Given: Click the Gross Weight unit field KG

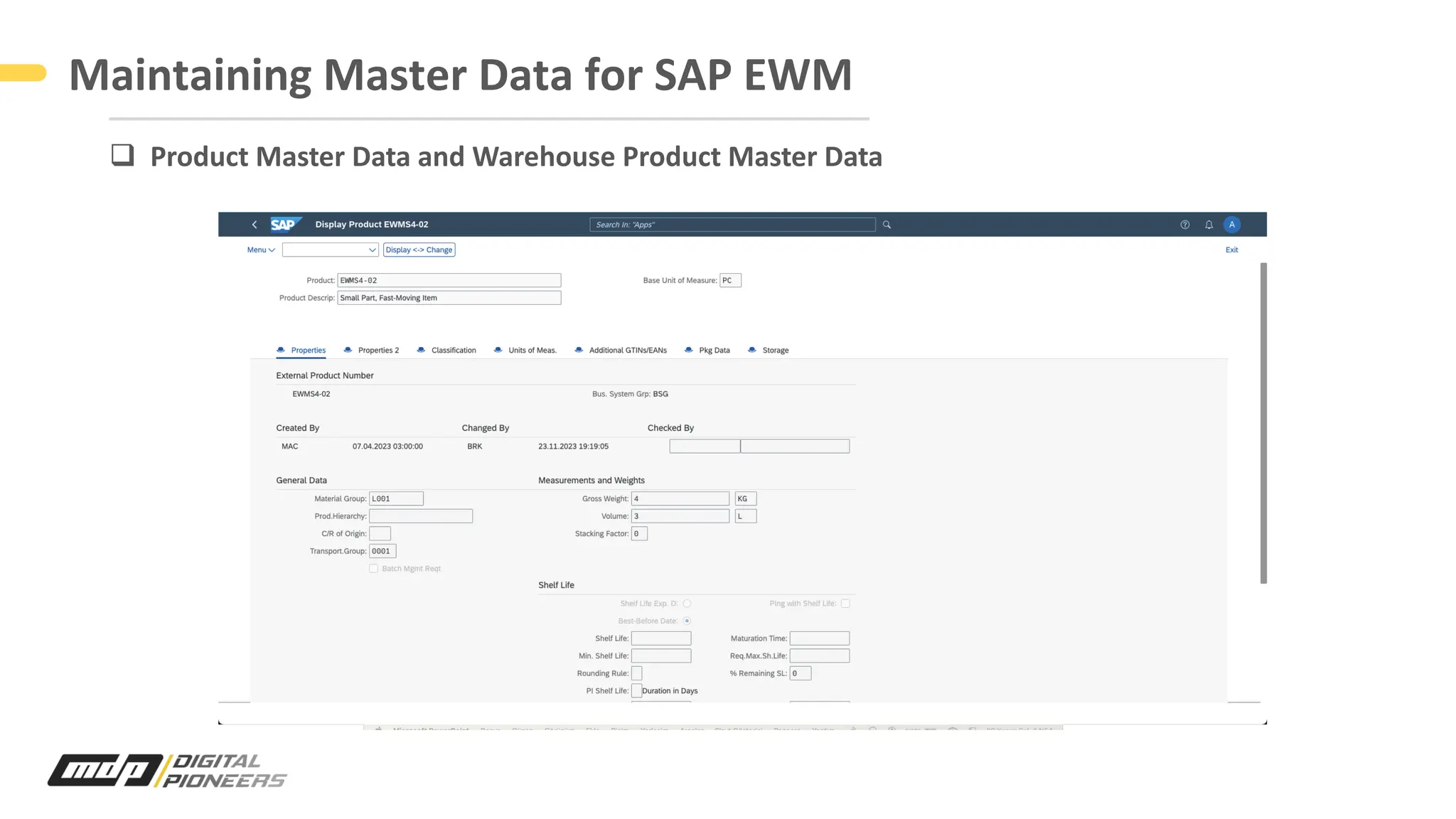Looking at the screenshot, I should pyautogui.click(x=746, y=499).
